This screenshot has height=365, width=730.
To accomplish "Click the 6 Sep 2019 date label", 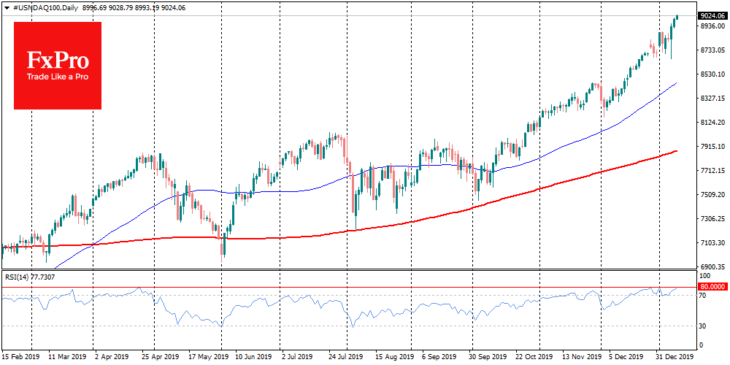I will 439,356.
